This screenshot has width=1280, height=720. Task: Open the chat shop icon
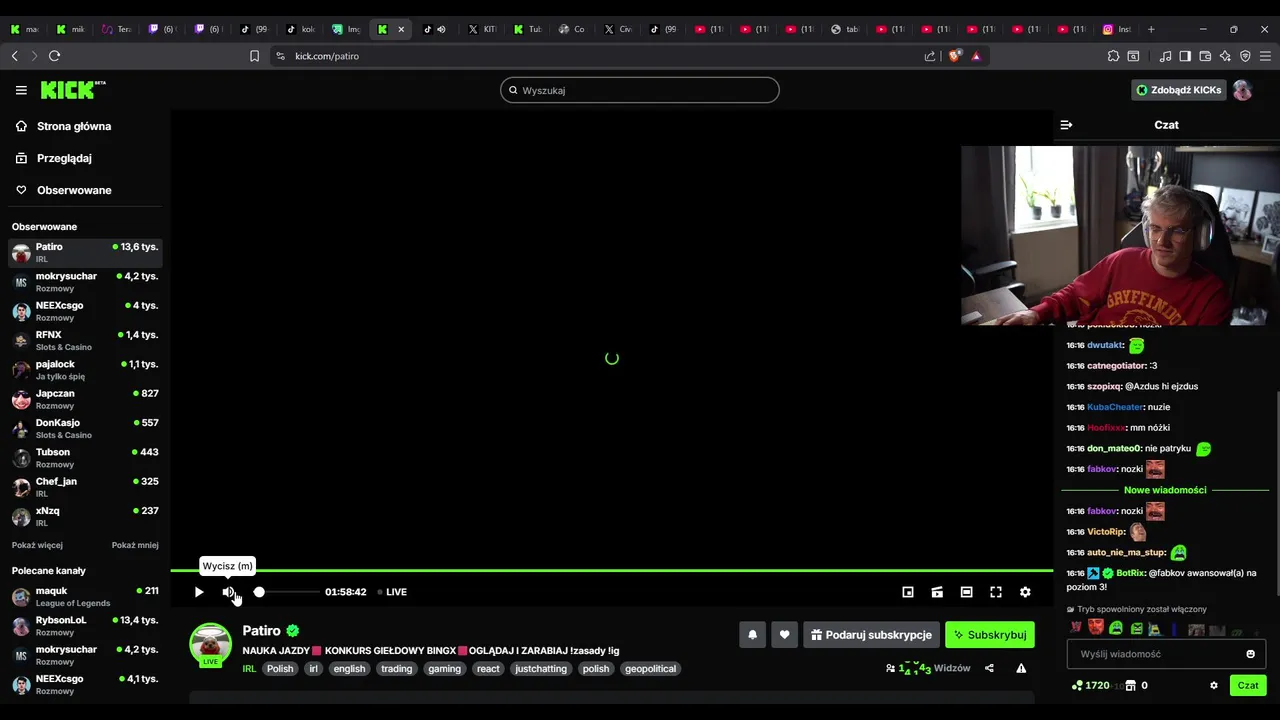point(1131,686)
